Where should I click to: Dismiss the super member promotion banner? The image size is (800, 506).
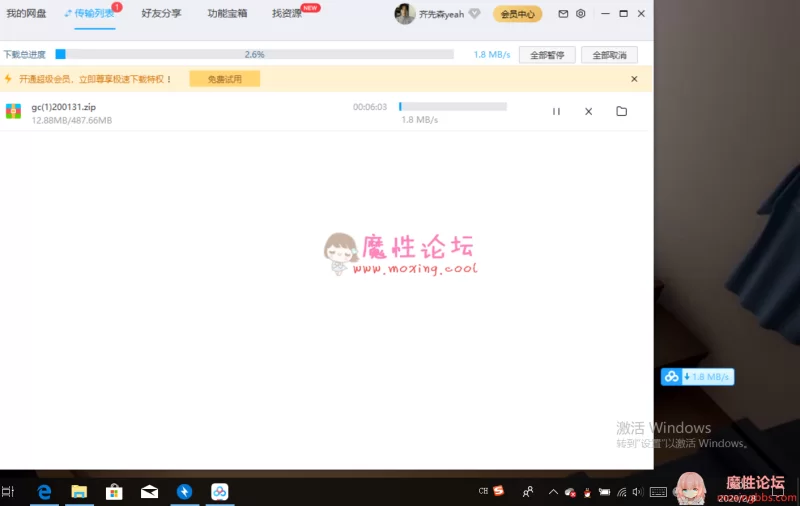(x=634, y=79)
